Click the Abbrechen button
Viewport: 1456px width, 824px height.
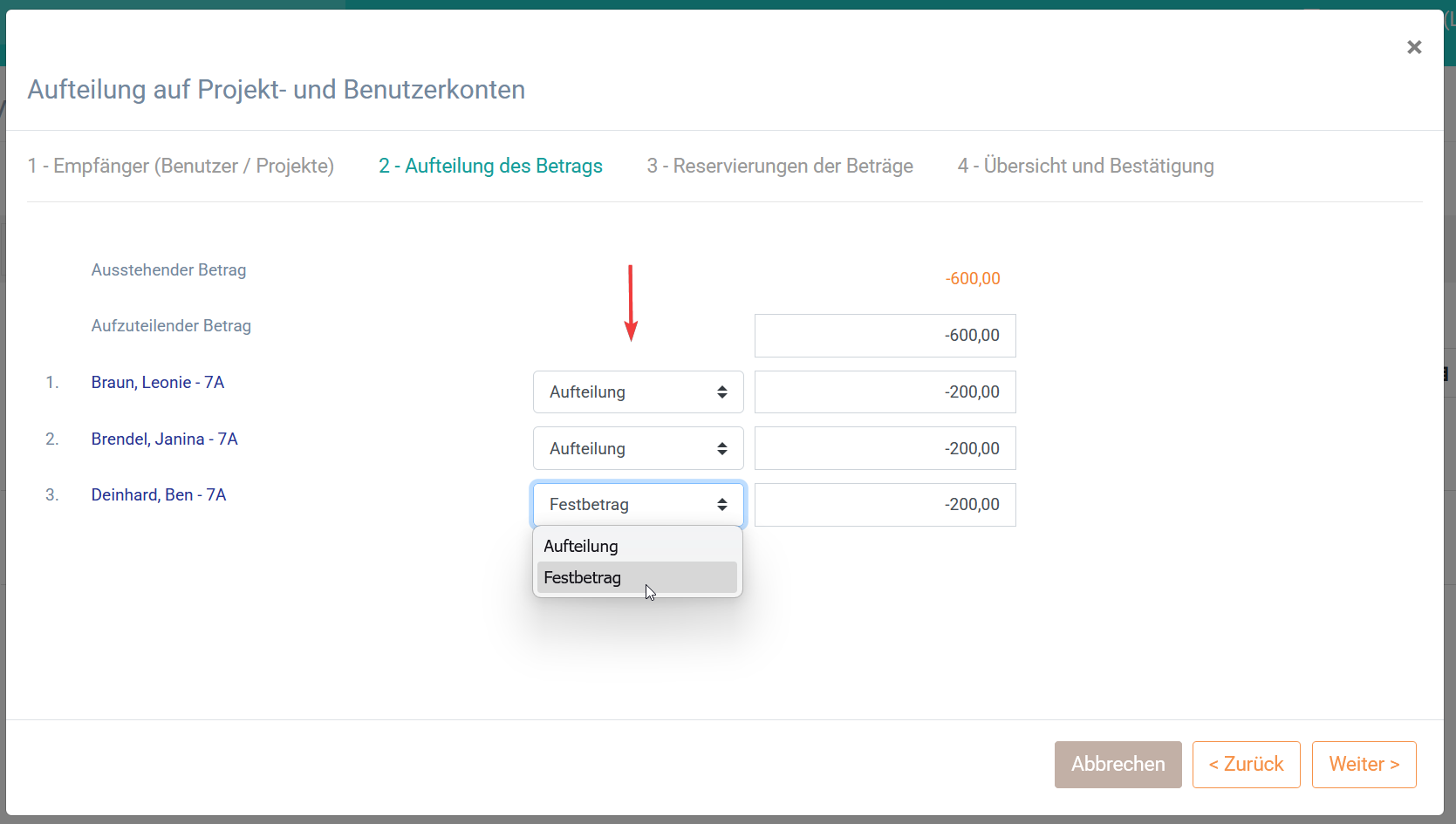click(x=1118, y=765)
